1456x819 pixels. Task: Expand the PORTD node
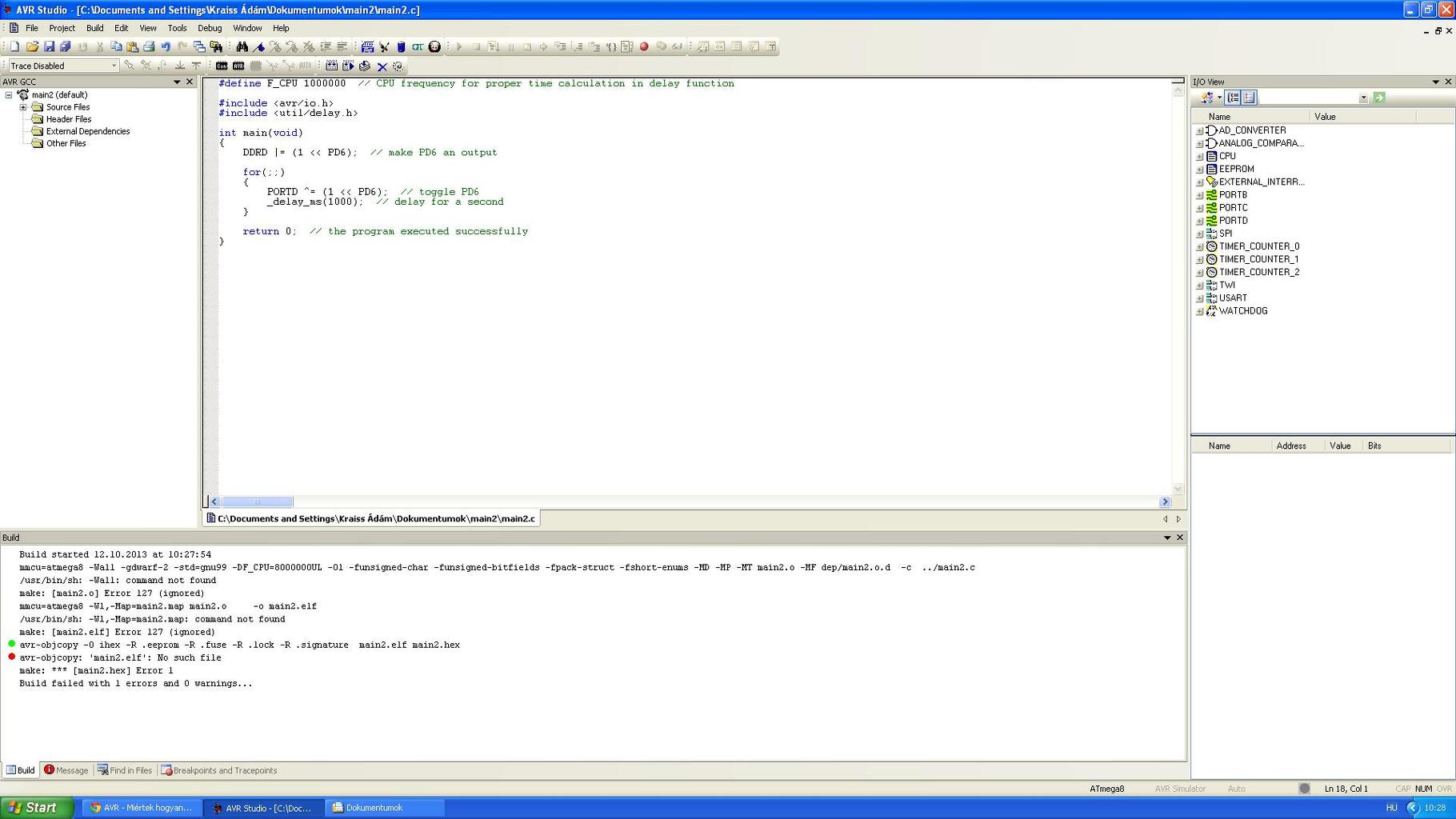(1199, 222)
